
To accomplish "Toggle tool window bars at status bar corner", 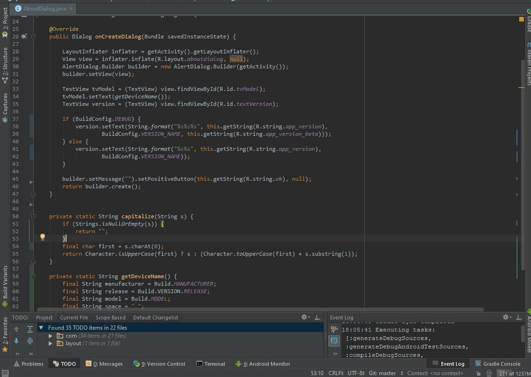I will 5,373.
